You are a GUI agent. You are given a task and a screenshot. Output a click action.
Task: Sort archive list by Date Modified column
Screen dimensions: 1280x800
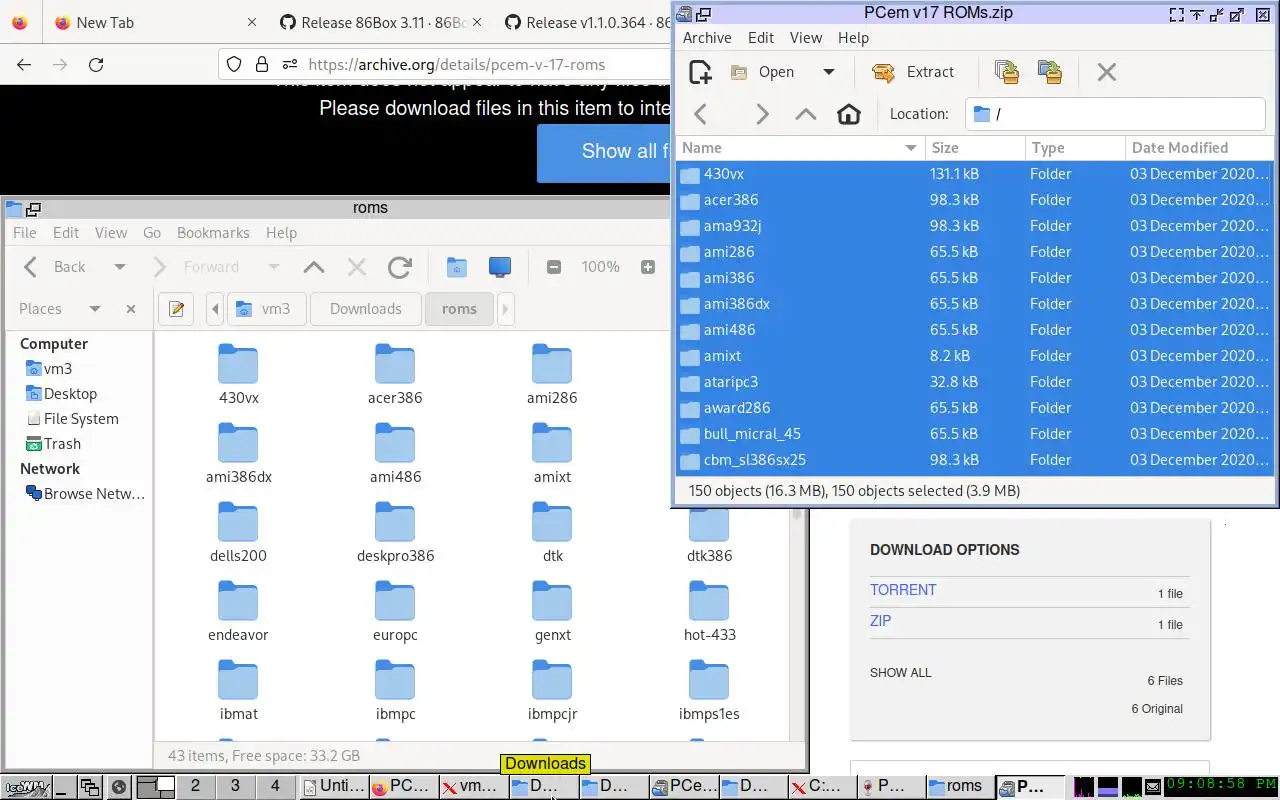1198,148
